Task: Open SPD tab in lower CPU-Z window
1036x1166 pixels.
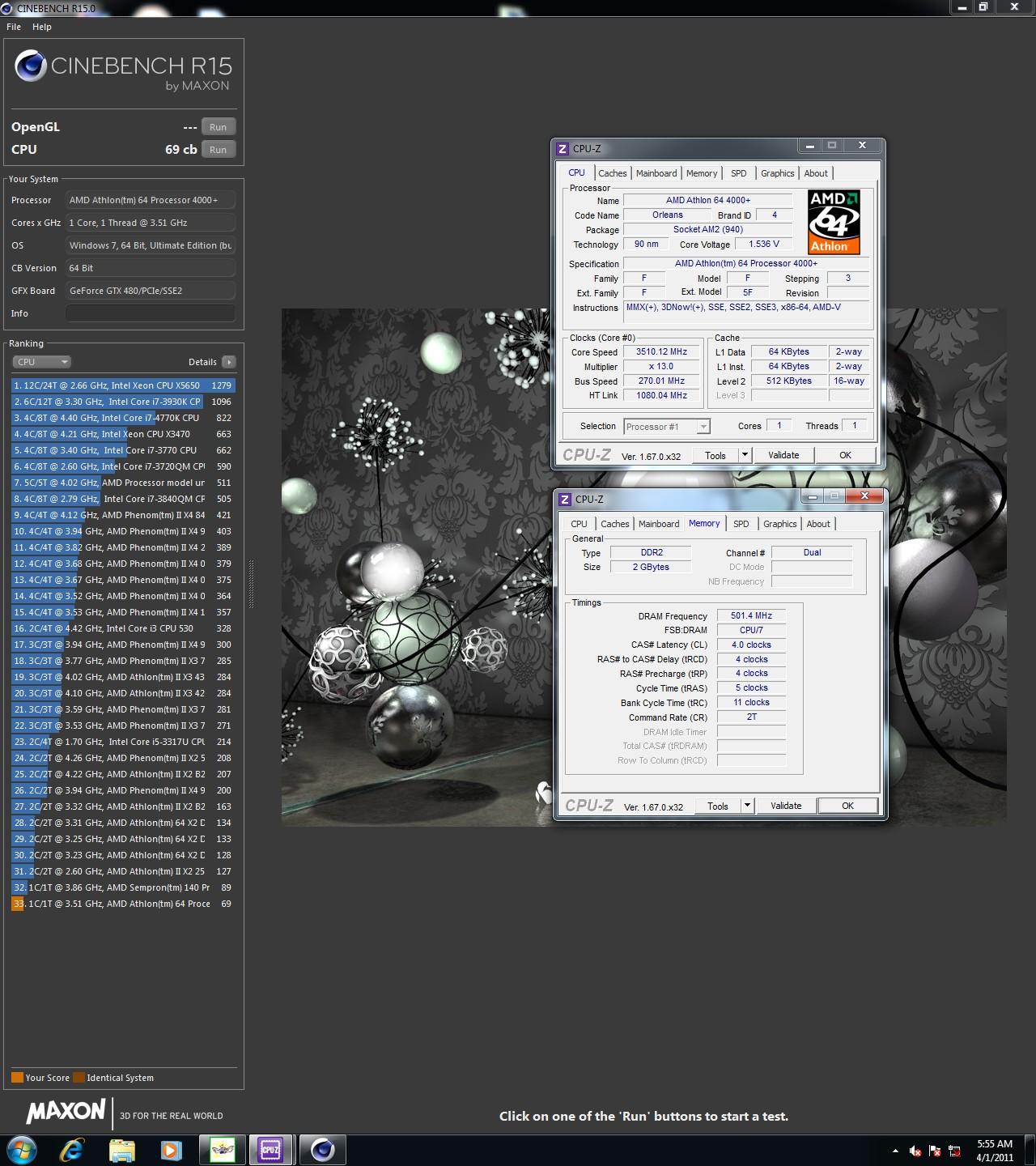Action: 741,524
